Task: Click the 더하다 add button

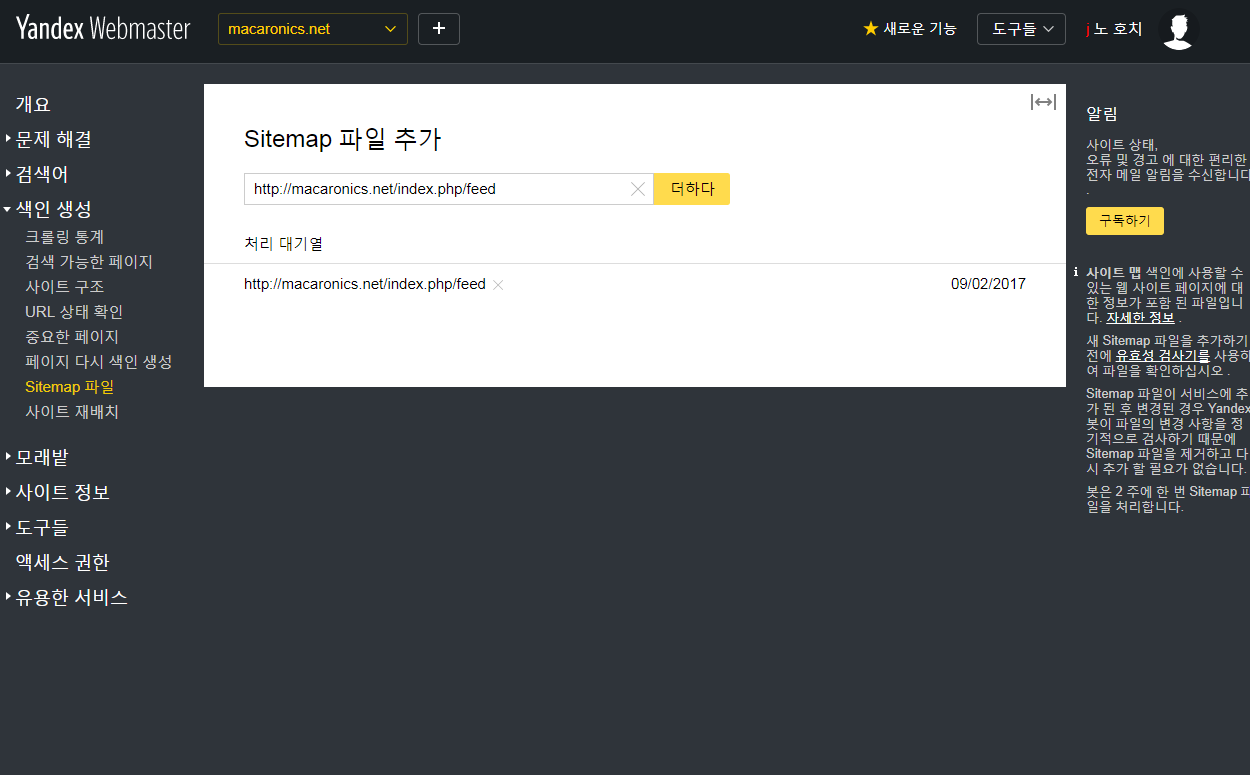Action: (x=692, y=189)
